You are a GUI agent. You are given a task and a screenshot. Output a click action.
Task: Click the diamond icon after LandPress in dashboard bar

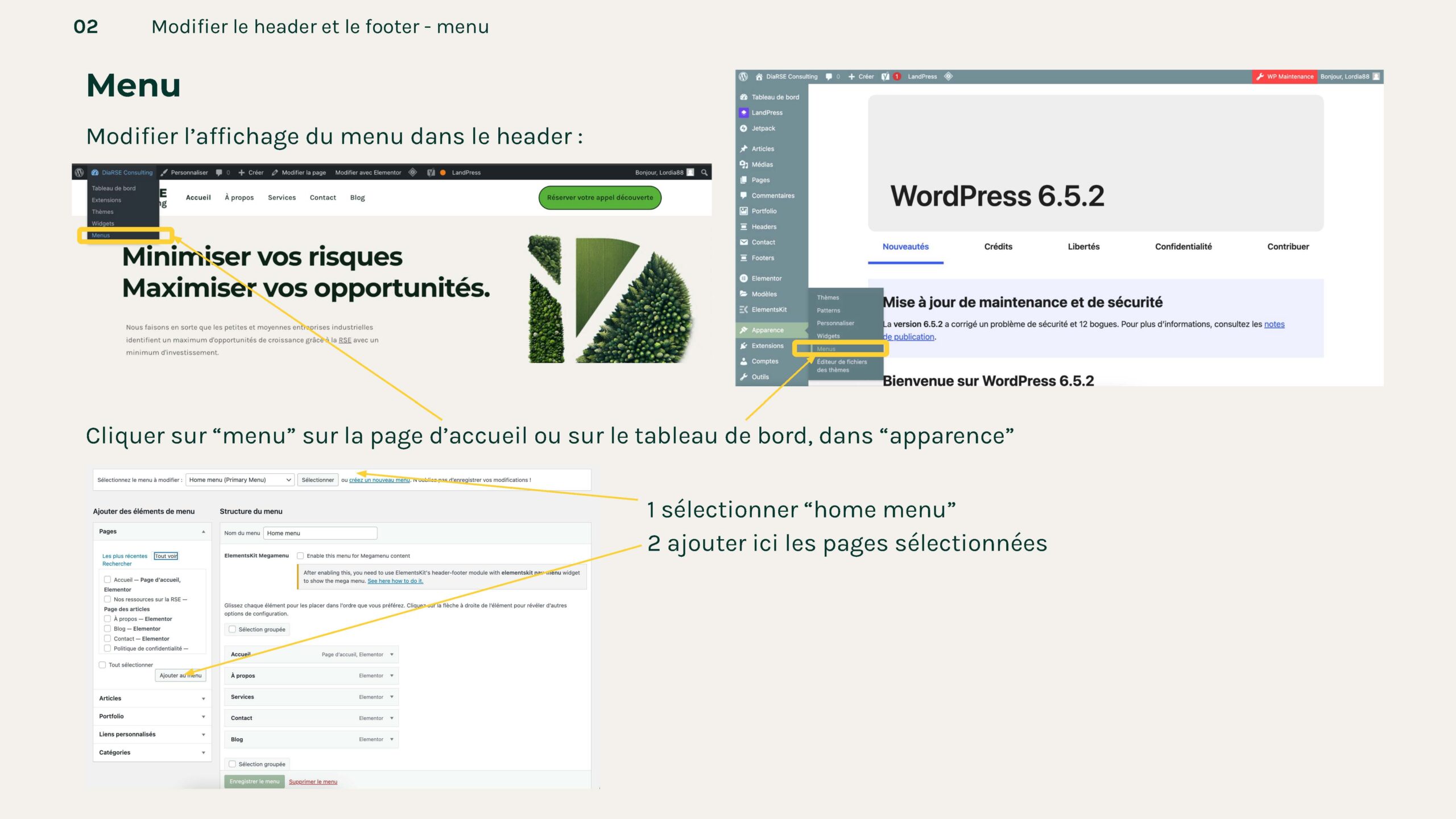(948, 76)
